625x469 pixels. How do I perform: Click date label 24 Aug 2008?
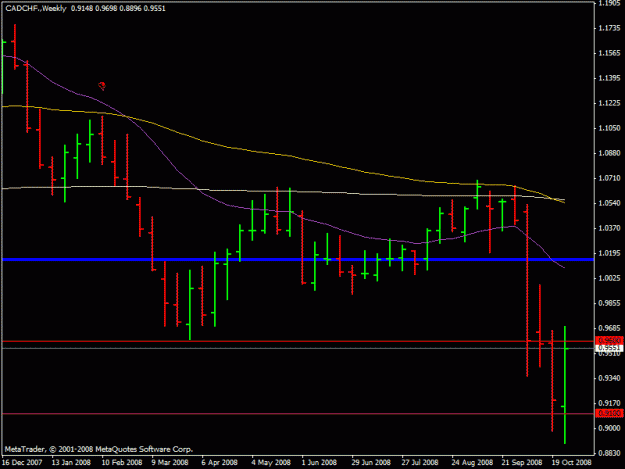pos(472,462)
